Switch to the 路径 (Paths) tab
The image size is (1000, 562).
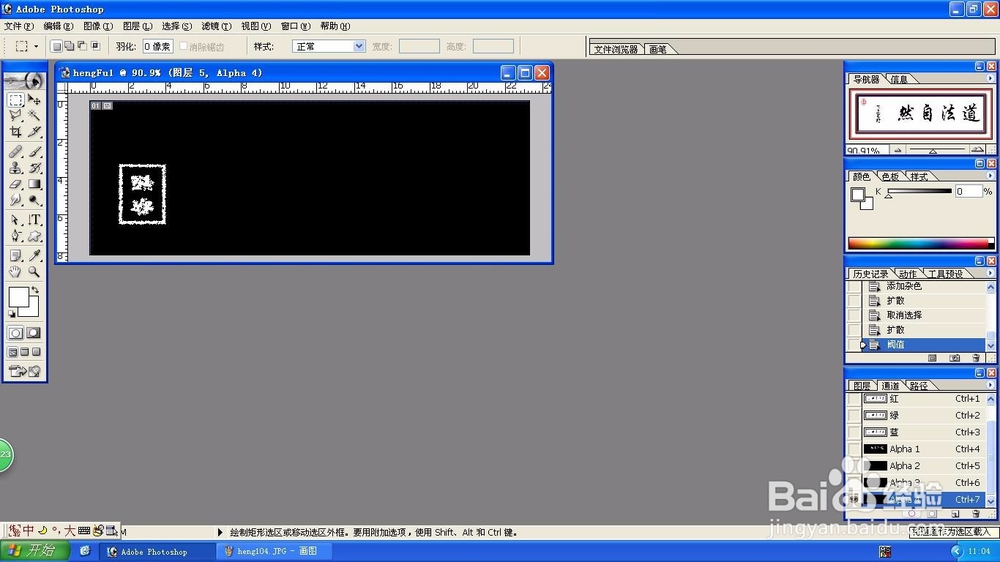(918, 386)
